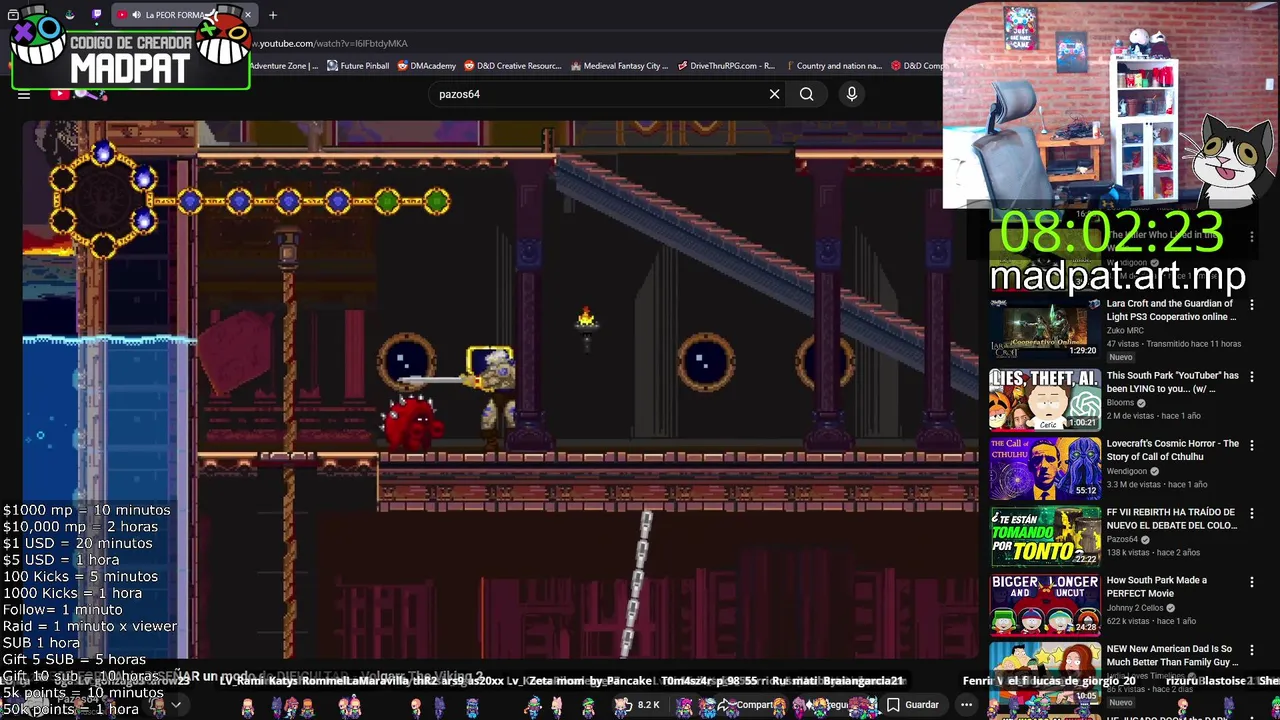
Task: Open the DriveThruRPG bookmark
Action: (726, 66)
